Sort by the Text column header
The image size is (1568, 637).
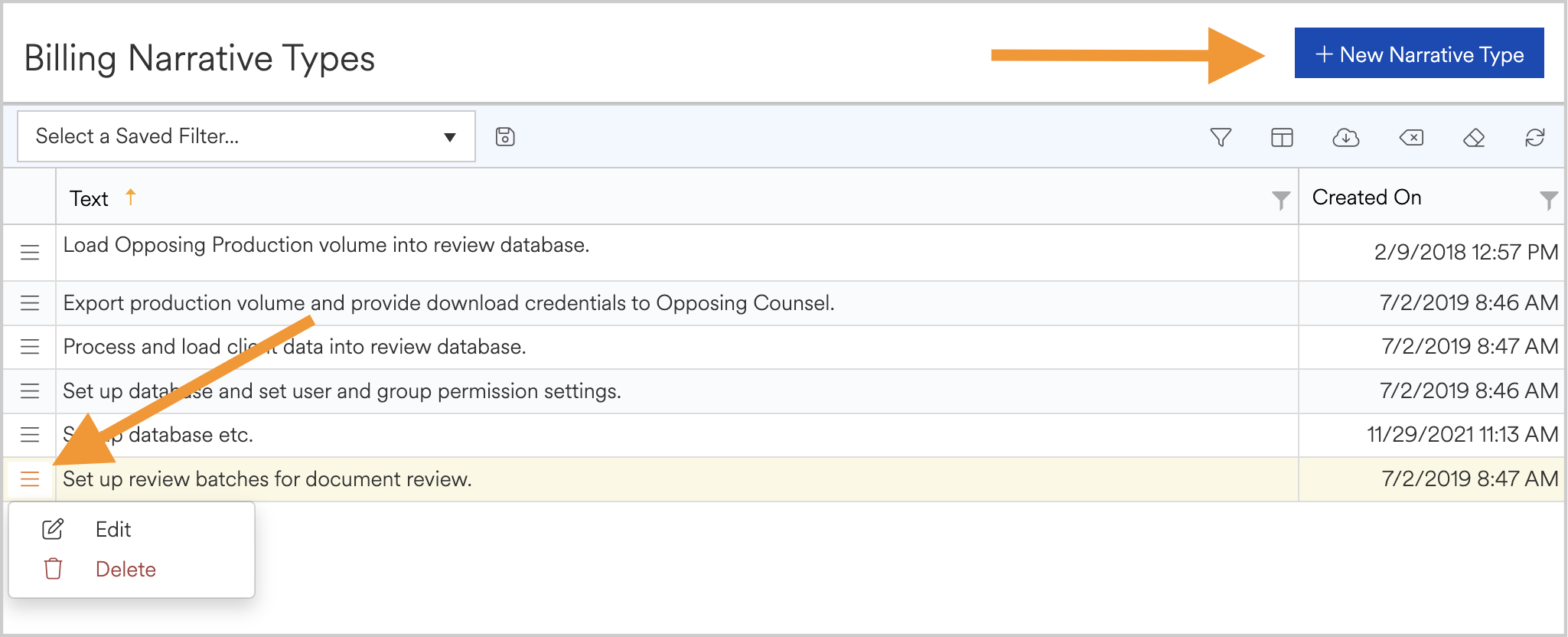[90, 198]
